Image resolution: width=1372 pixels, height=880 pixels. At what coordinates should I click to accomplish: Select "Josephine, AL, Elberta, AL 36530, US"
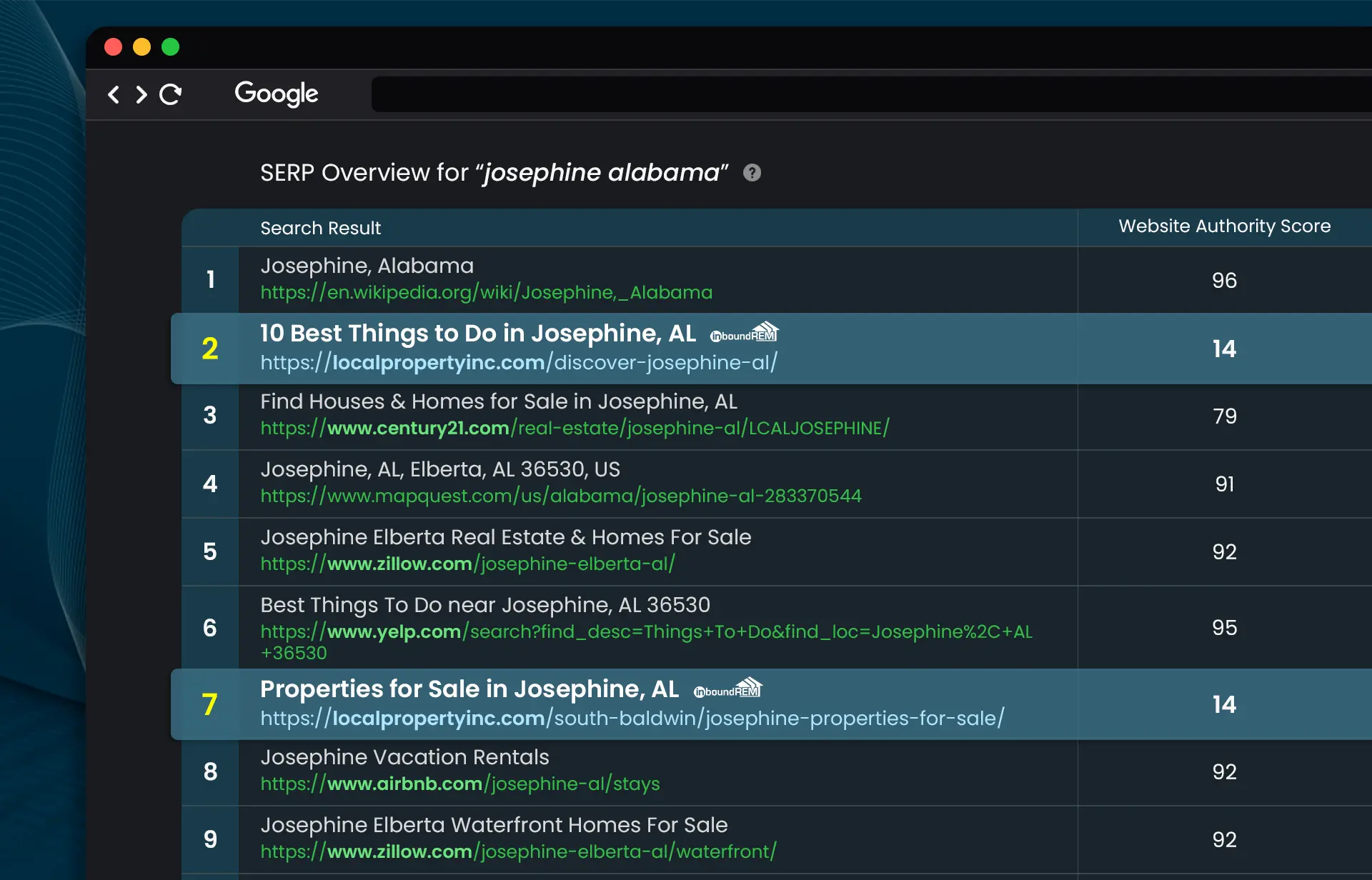[440, 469]
